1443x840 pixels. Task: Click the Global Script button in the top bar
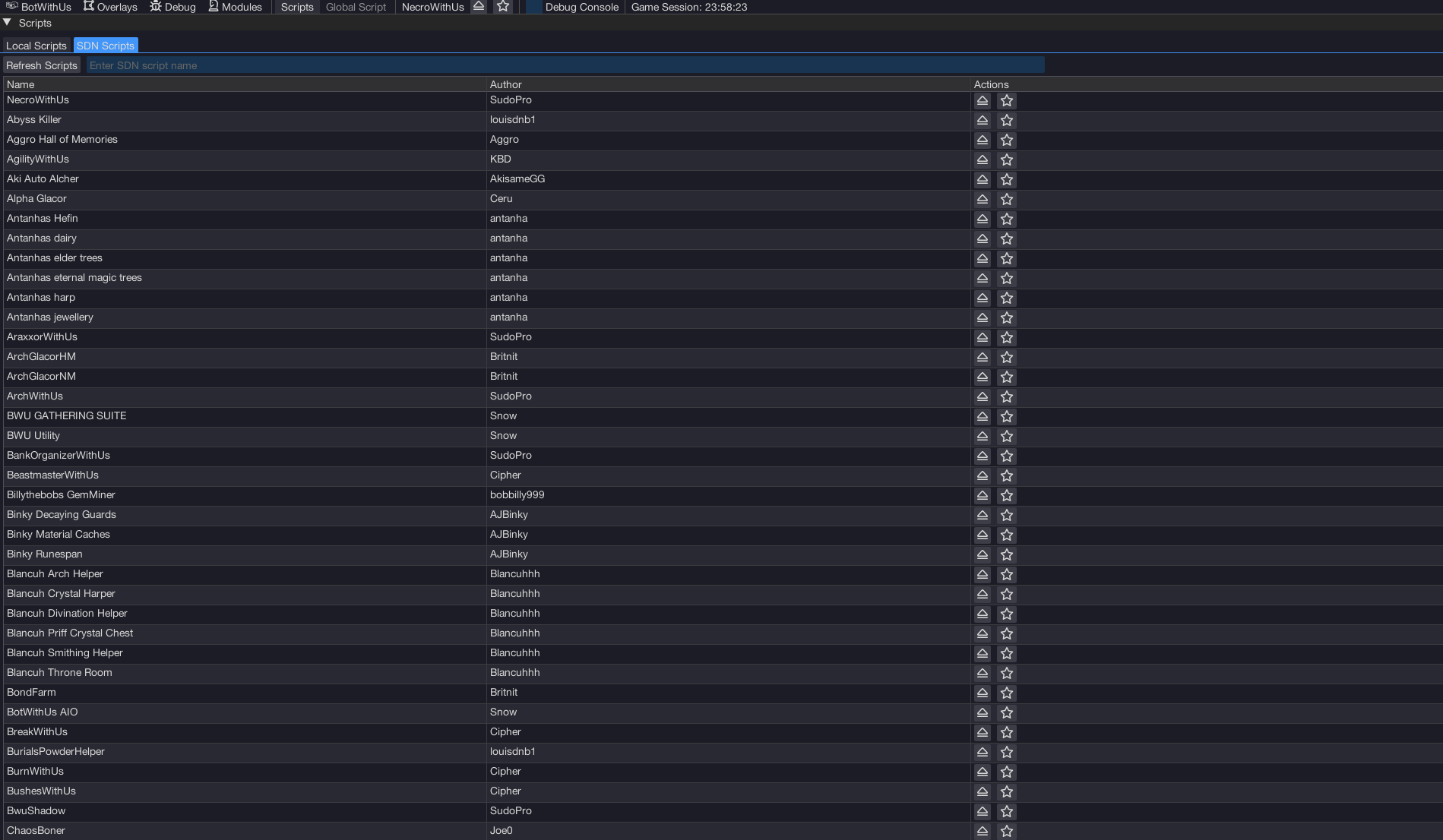[x=356, y=7]
